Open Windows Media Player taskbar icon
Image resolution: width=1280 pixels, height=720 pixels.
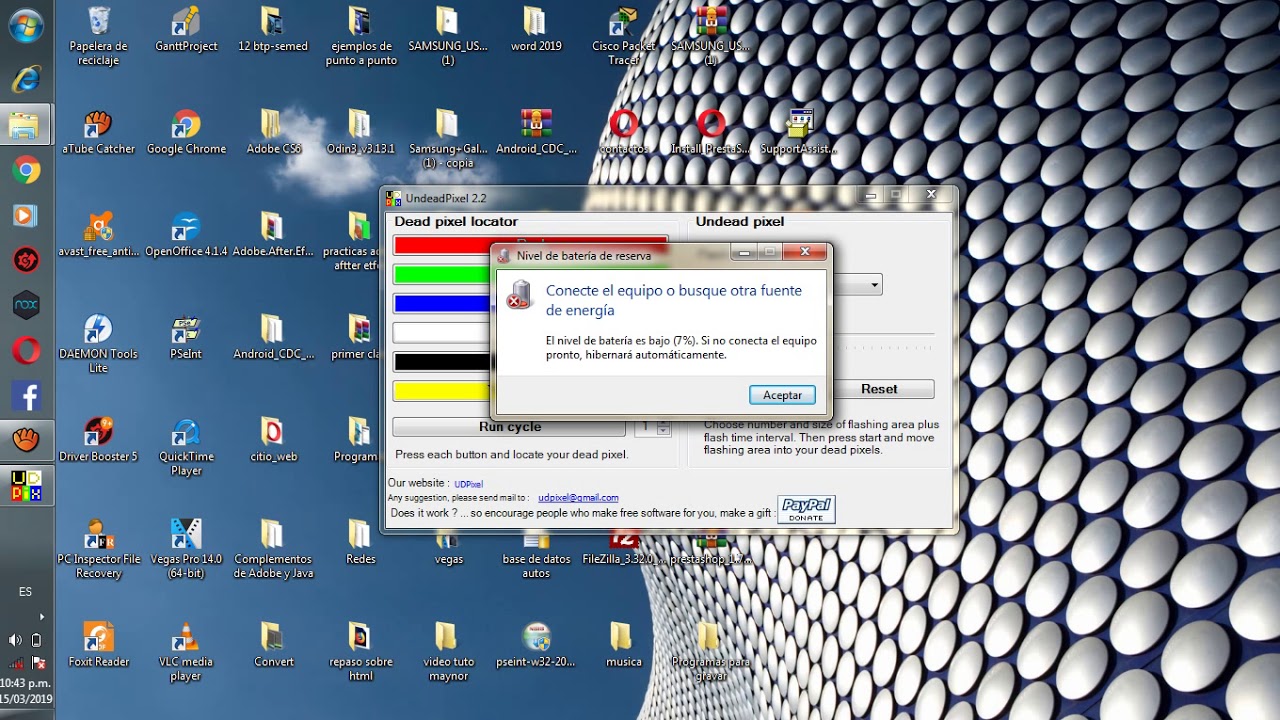(26, 215)
